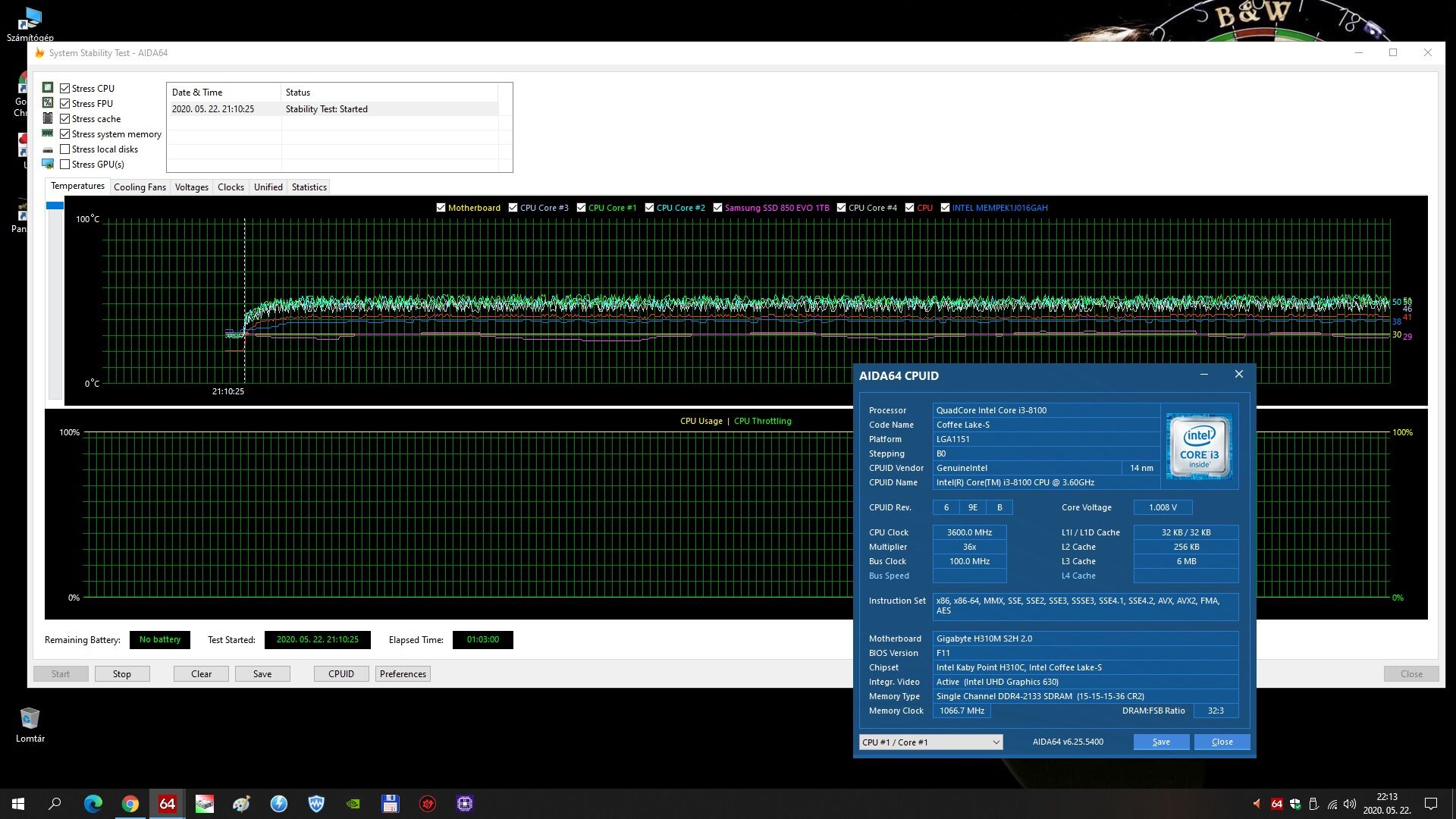The width and height of the screenshot is (1456, 819).
Task: Hide the Motherboard temperature graph line
Action: pos(441,208)
